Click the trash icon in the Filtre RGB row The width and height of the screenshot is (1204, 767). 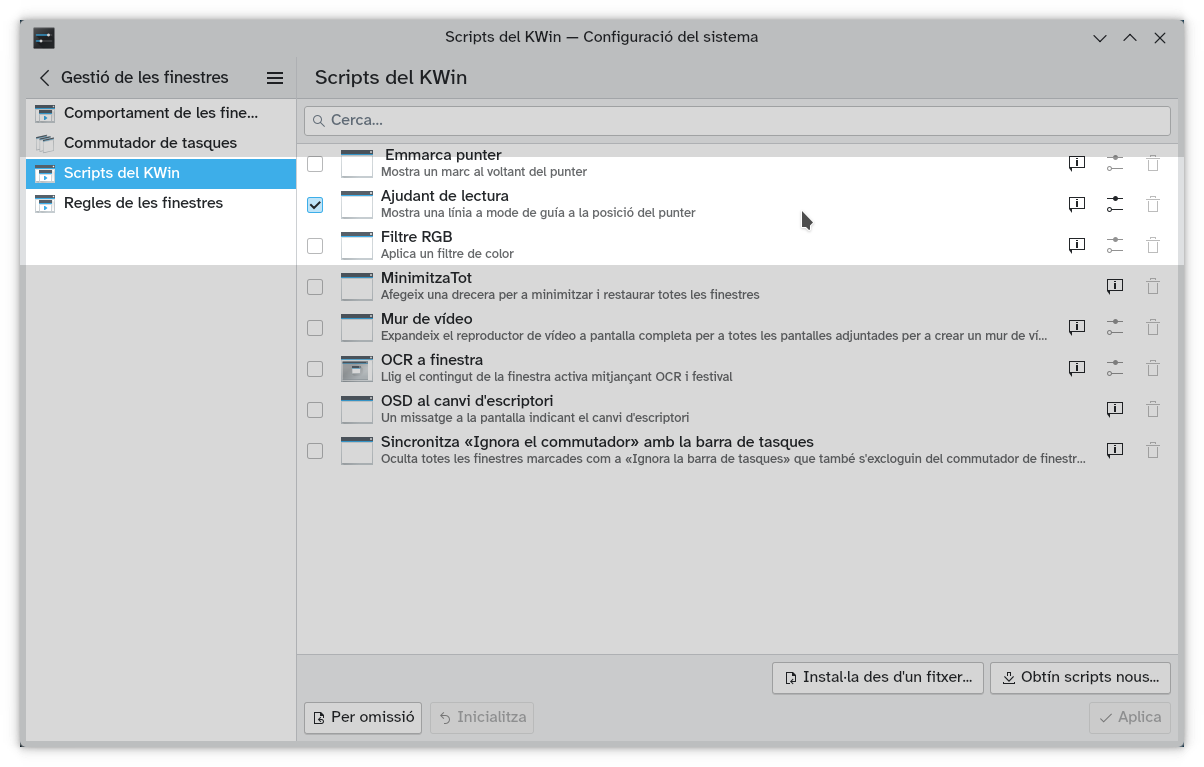[1153, 245]
